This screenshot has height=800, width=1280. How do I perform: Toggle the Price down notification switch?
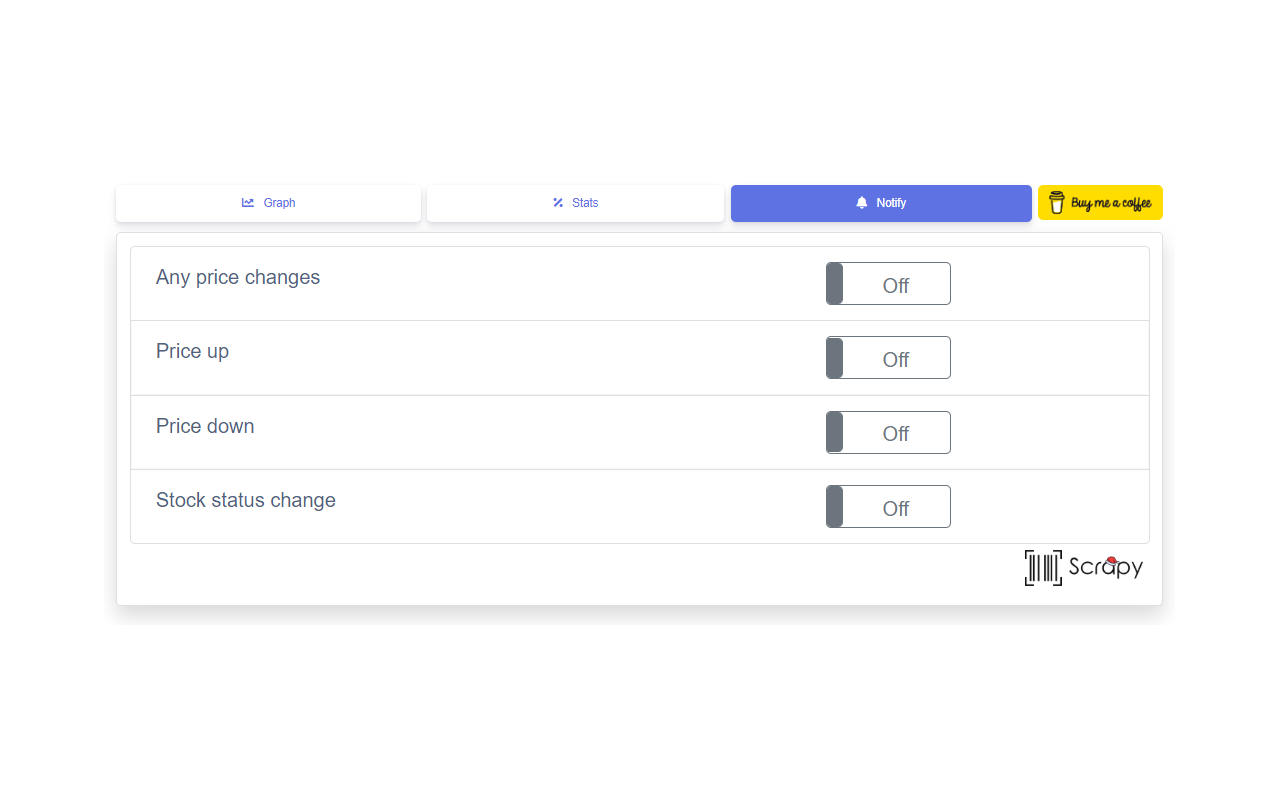[x=888, y=433]
